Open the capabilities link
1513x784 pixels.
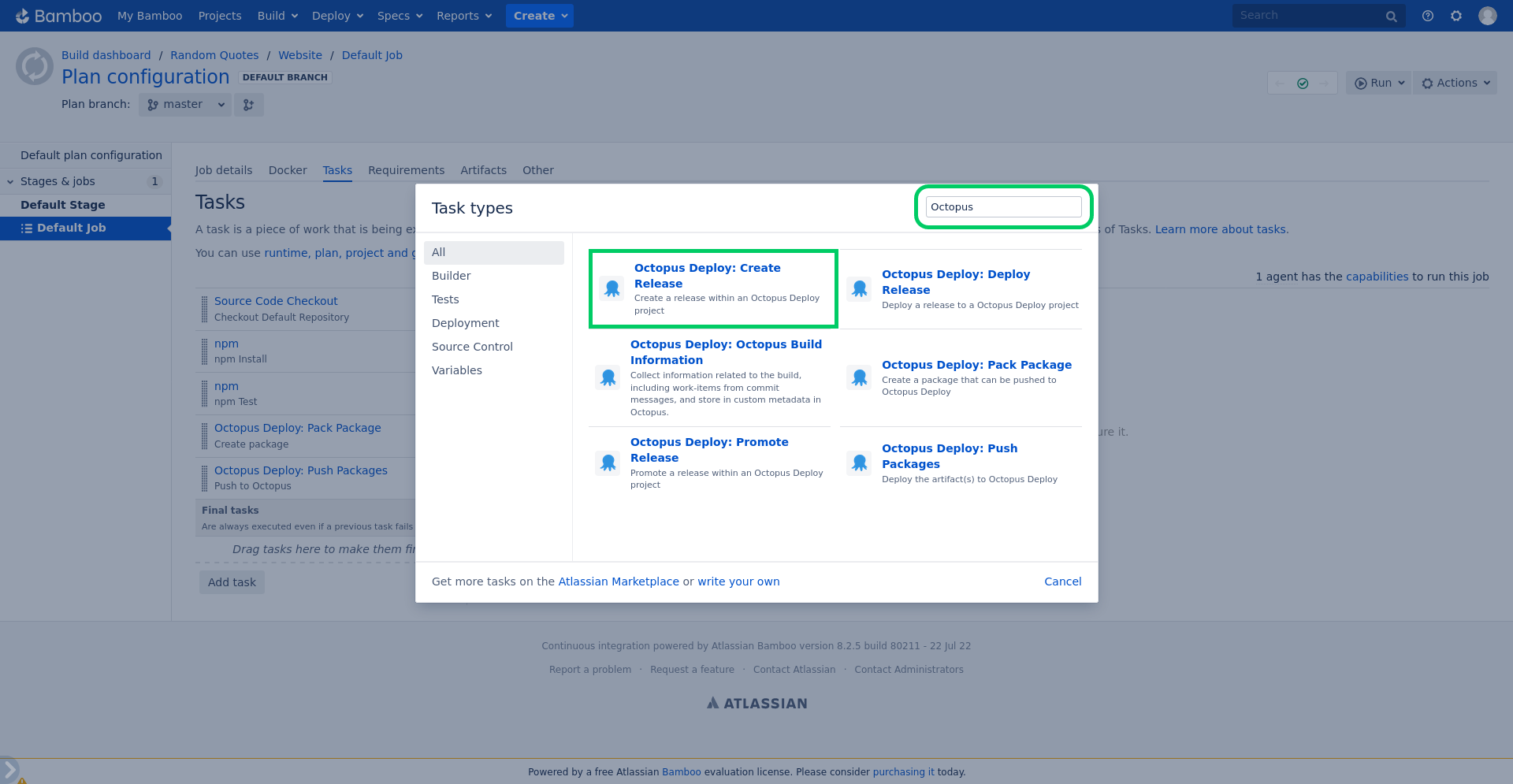pyautogui.click(x=1377, y=277)
